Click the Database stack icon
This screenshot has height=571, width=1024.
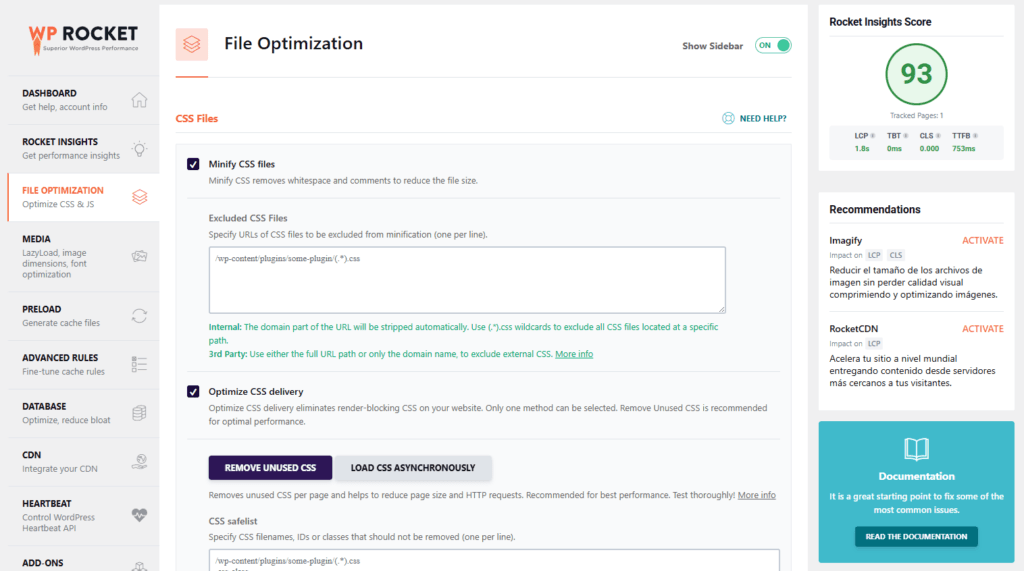139,413
